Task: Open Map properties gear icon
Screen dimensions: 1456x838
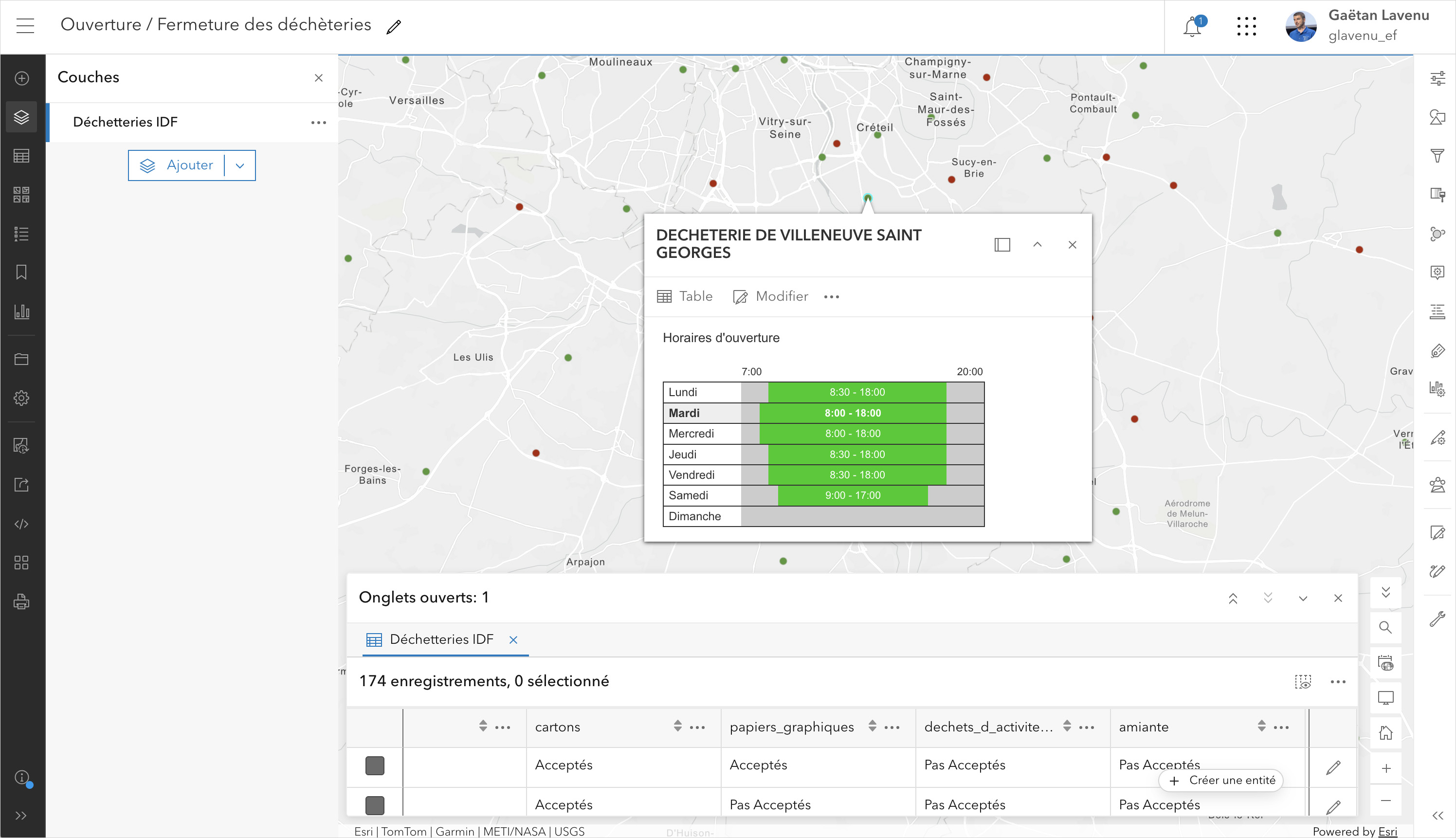Action: pos(22,398)
